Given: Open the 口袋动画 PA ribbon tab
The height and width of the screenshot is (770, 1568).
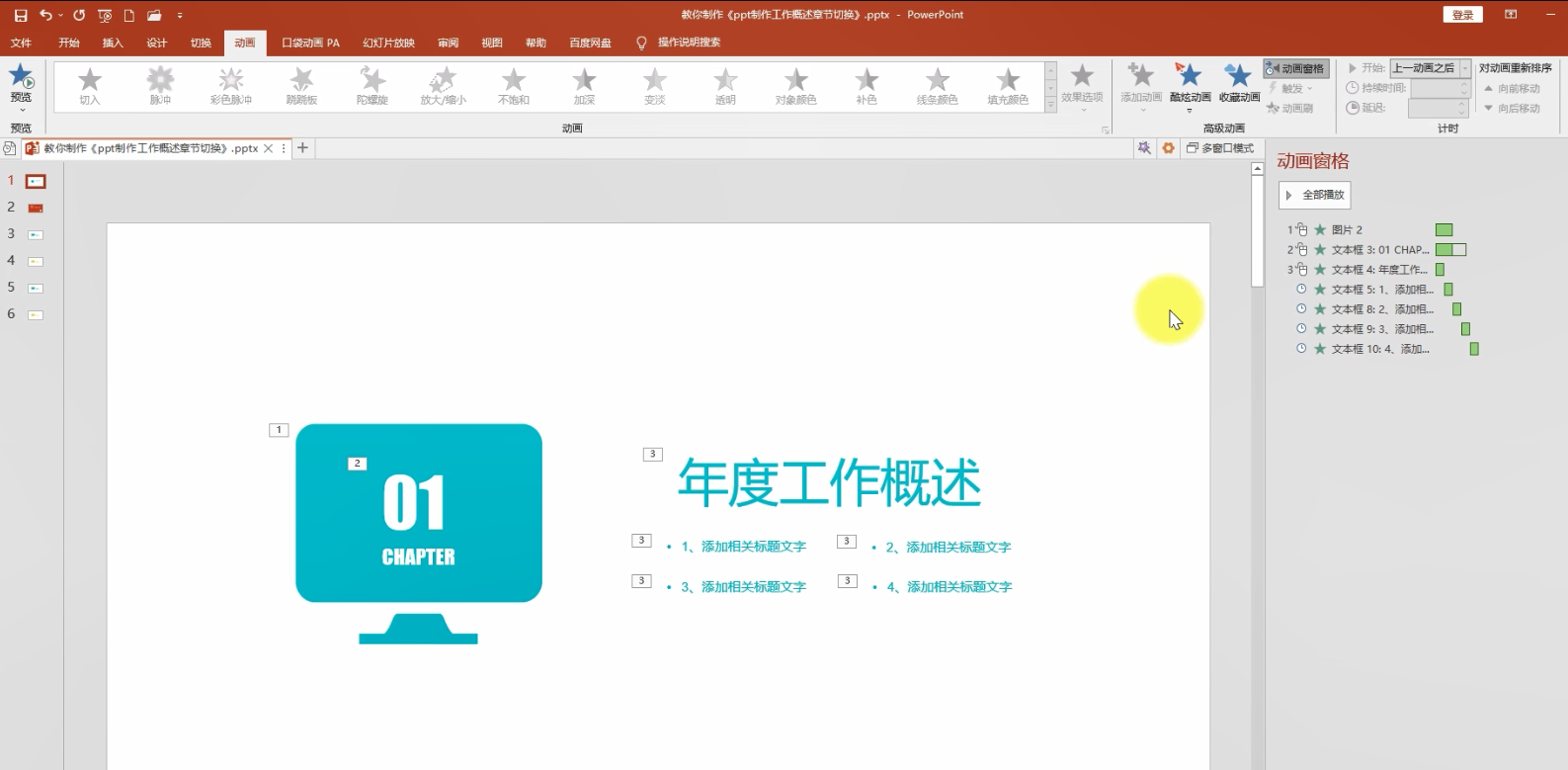Looking at the screenshot, I should 310,43.
